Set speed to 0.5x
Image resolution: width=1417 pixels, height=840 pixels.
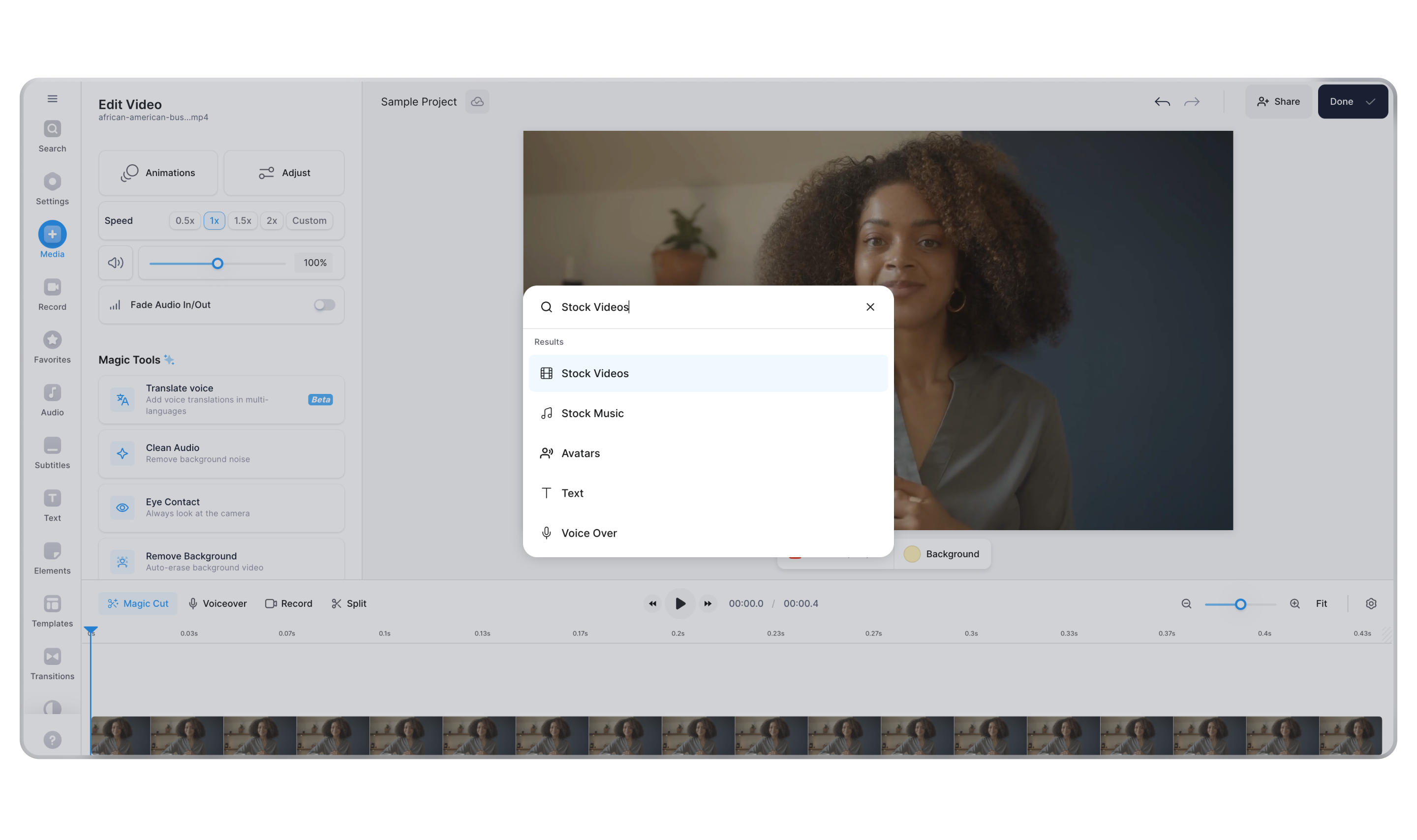185,221
